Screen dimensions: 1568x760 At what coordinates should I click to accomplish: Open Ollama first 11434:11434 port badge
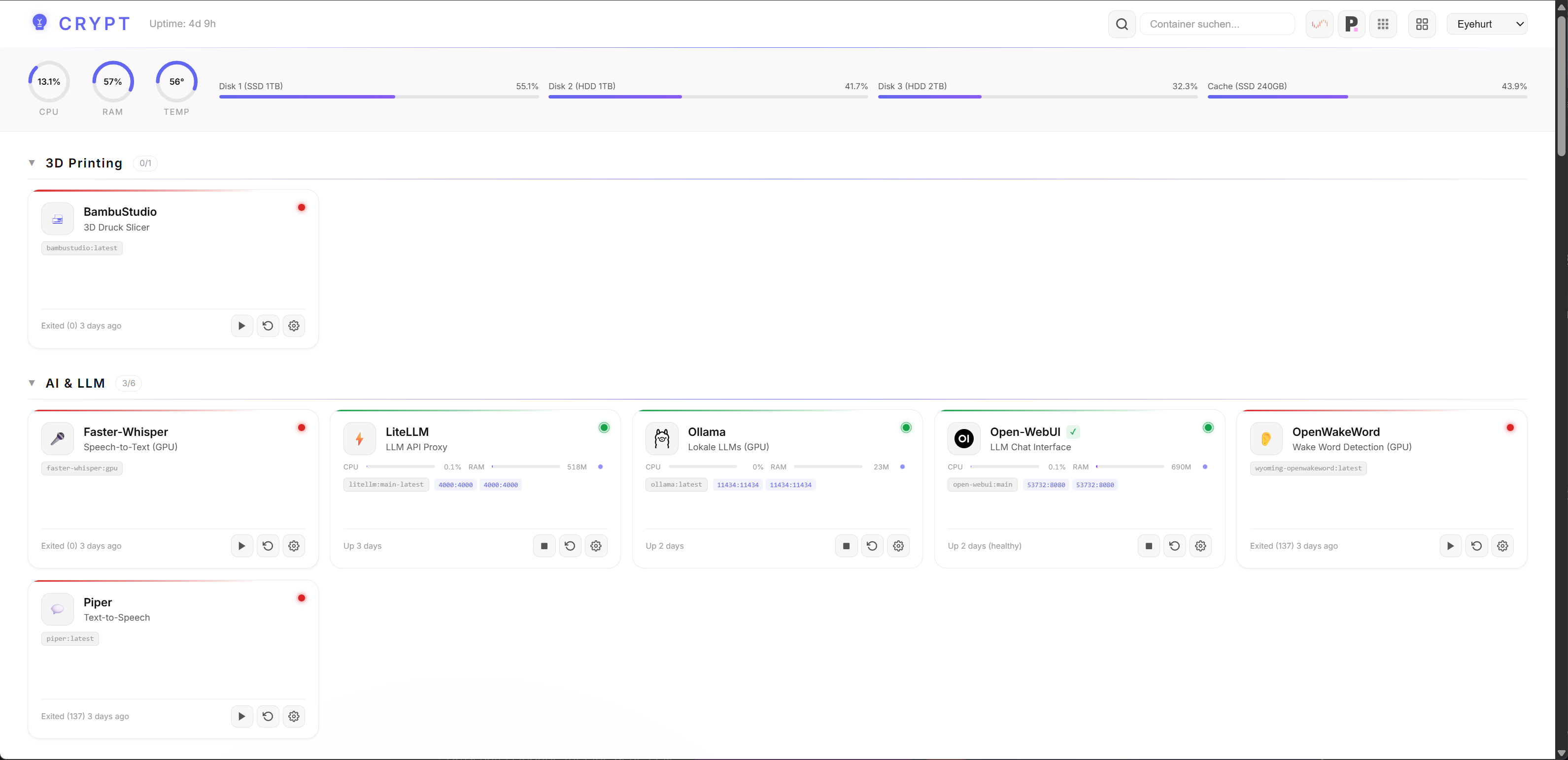(x=738, y=485)
